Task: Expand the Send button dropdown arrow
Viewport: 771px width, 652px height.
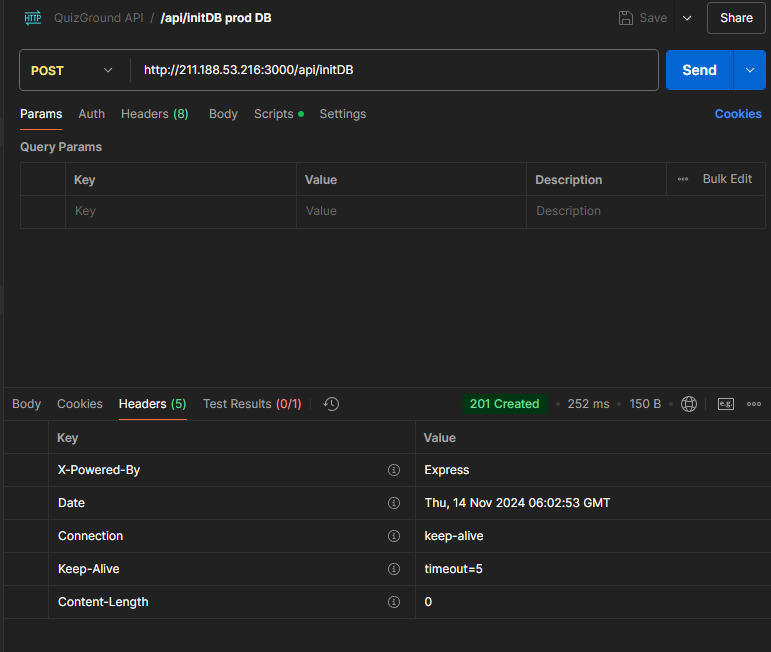Action: (750, 70)
